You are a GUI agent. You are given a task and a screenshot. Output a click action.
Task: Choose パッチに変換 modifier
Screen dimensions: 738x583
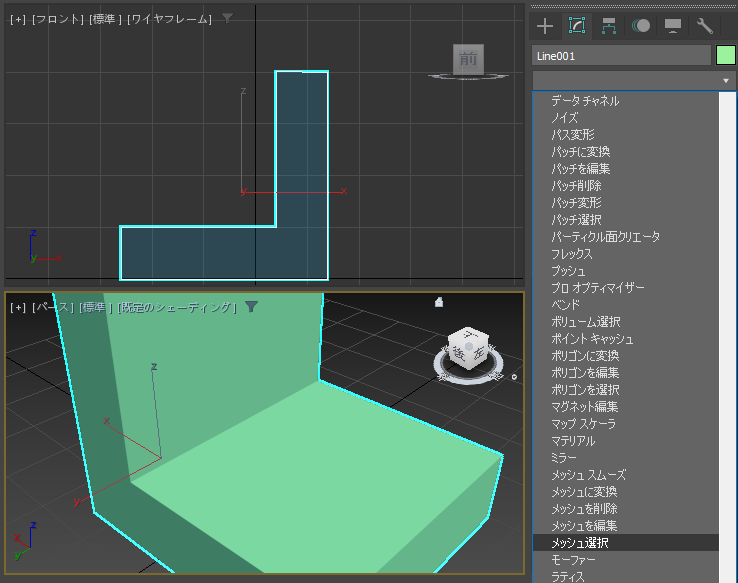click(x=626, y=152)
